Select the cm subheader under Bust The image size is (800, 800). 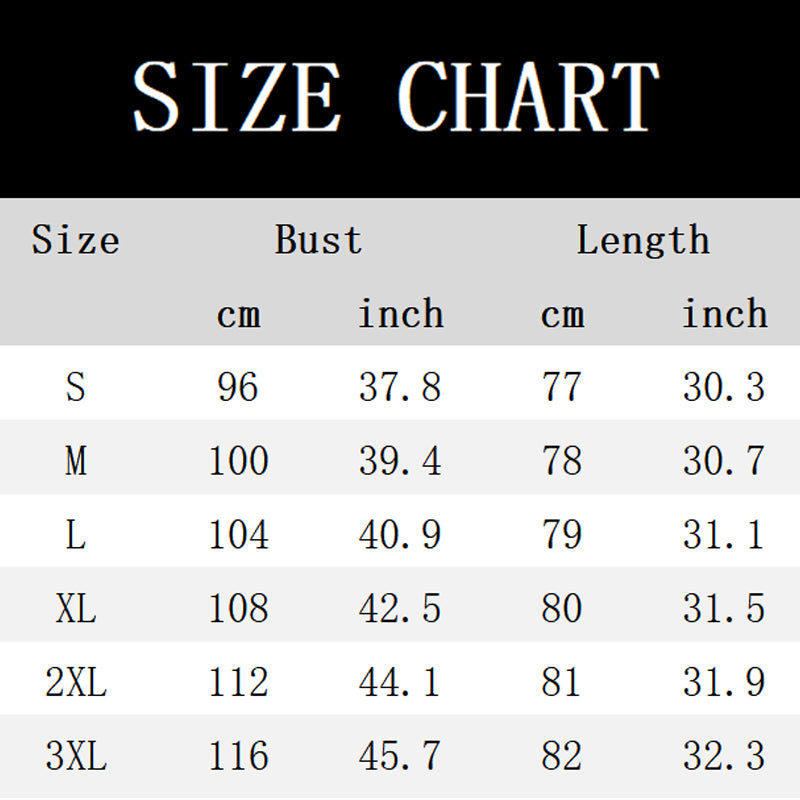tap(238, 315)
